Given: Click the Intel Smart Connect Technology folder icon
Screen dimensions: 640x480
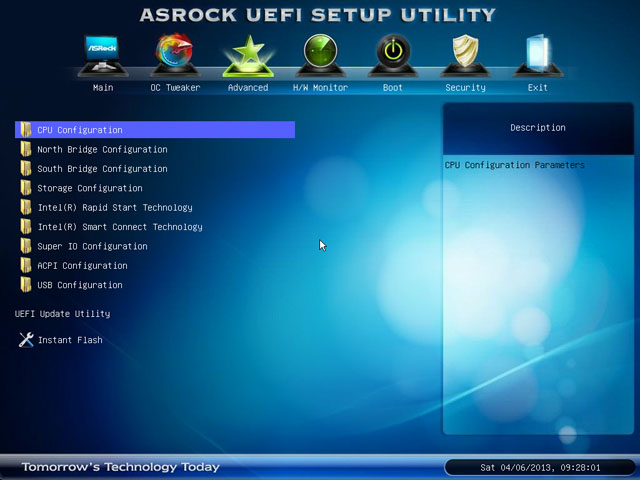Looking at the screenshot, I should coord(26,227).
